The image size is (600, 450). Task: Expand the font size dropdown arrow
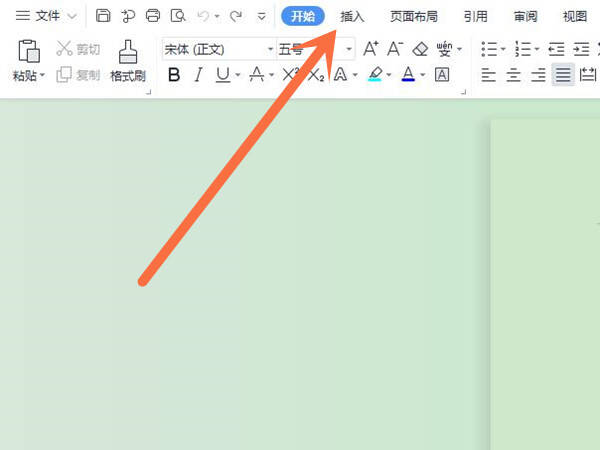(x=349, y=49)
